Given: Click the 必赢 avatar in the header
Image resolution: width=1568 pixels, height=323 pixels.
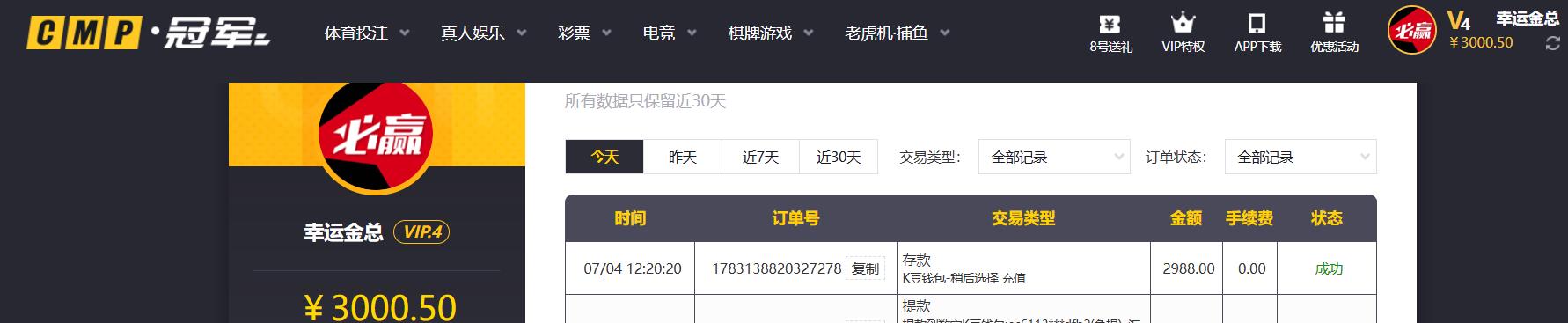Looking at the screenshot, I should click(1412, 31).
